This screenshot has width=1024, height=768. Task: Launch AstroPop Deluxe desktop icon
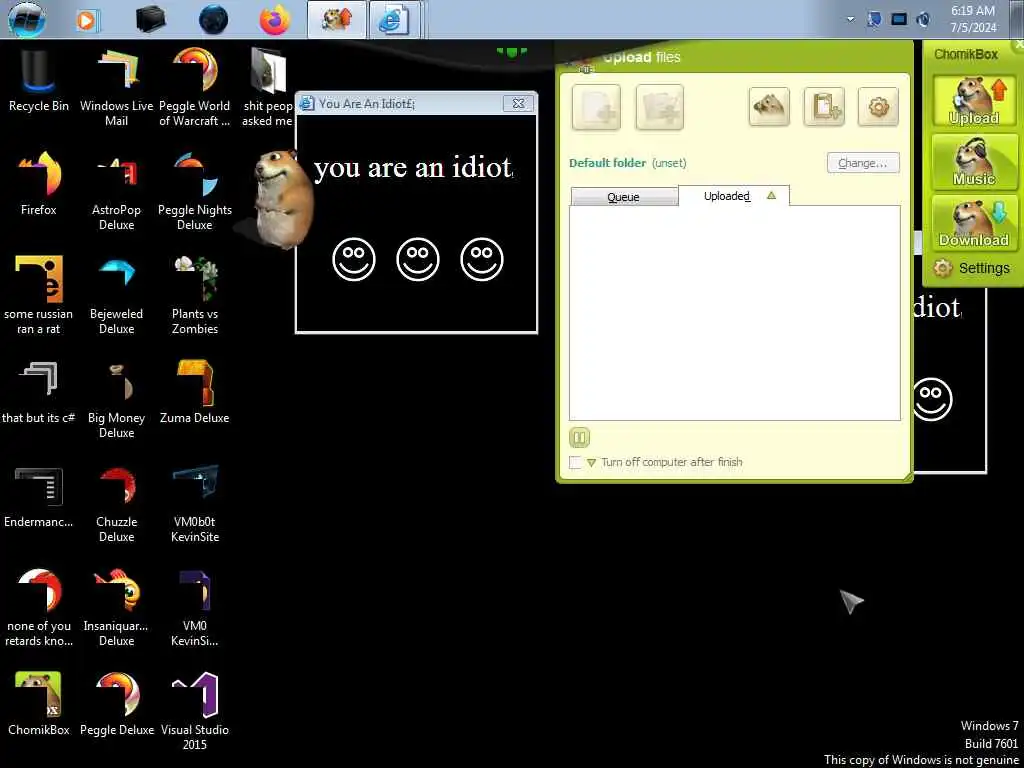pos(116,191)
